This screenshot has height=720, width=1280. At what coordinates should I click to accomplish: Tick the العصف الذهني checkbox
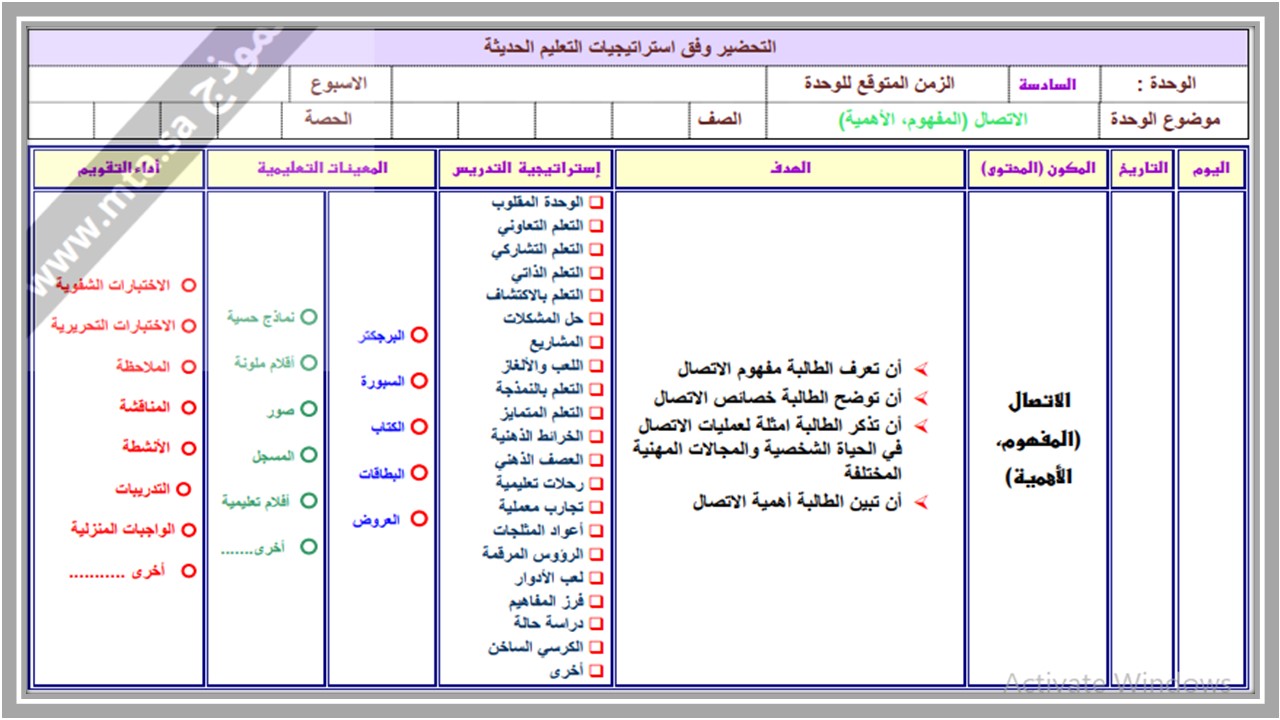click(596, 461)
